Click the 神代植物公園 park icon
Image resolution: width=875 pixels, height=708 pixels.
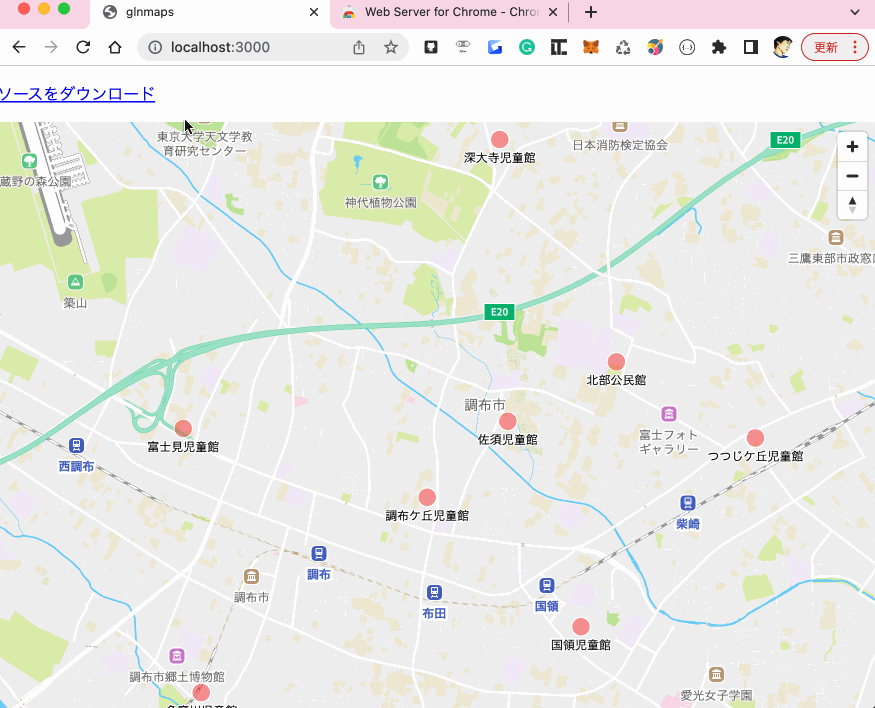[x=380, y=182]
